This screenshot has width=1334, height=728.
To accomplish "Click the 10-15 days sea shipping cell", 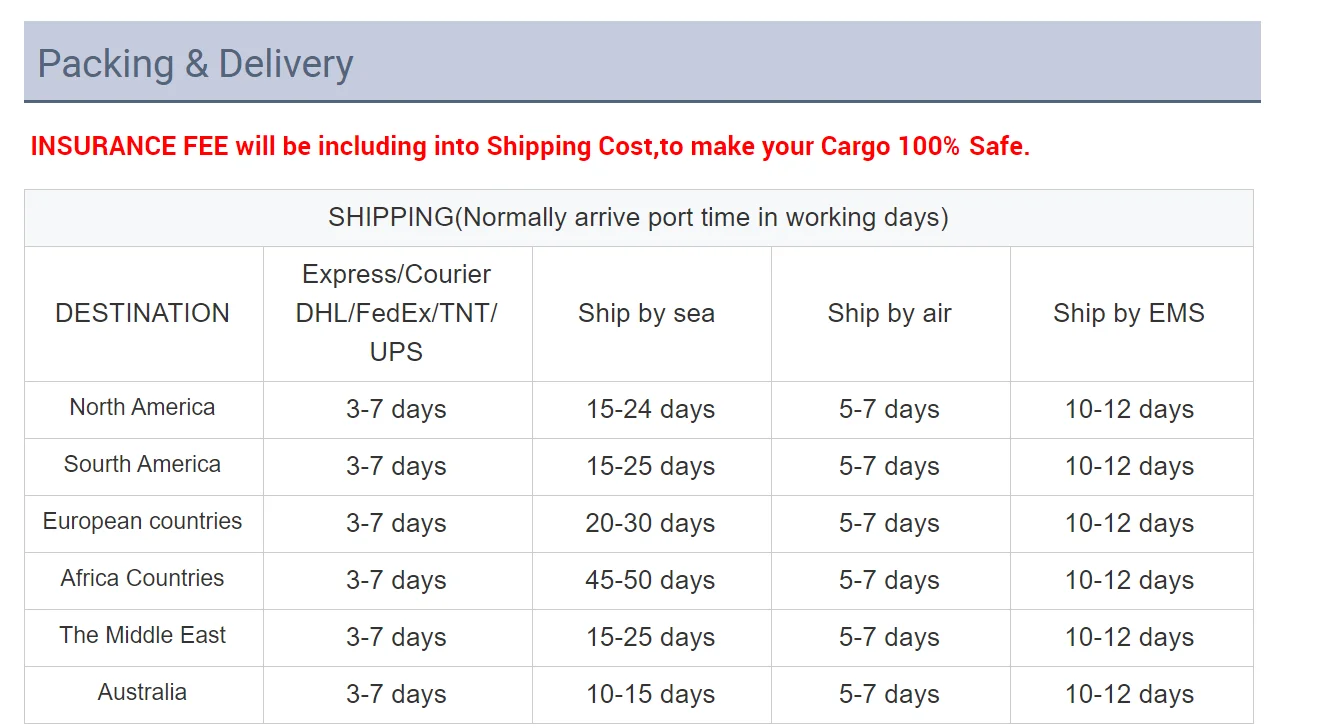I will click(650, 695).
